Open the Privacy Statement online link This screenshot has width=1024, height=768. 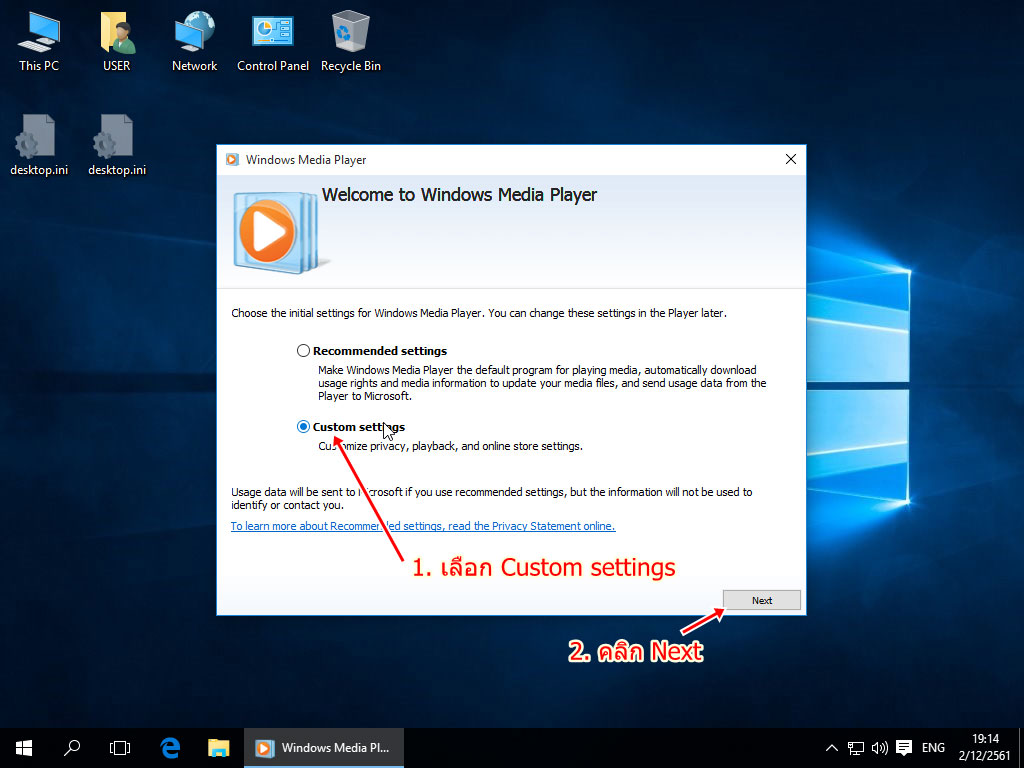click(422, 526)
